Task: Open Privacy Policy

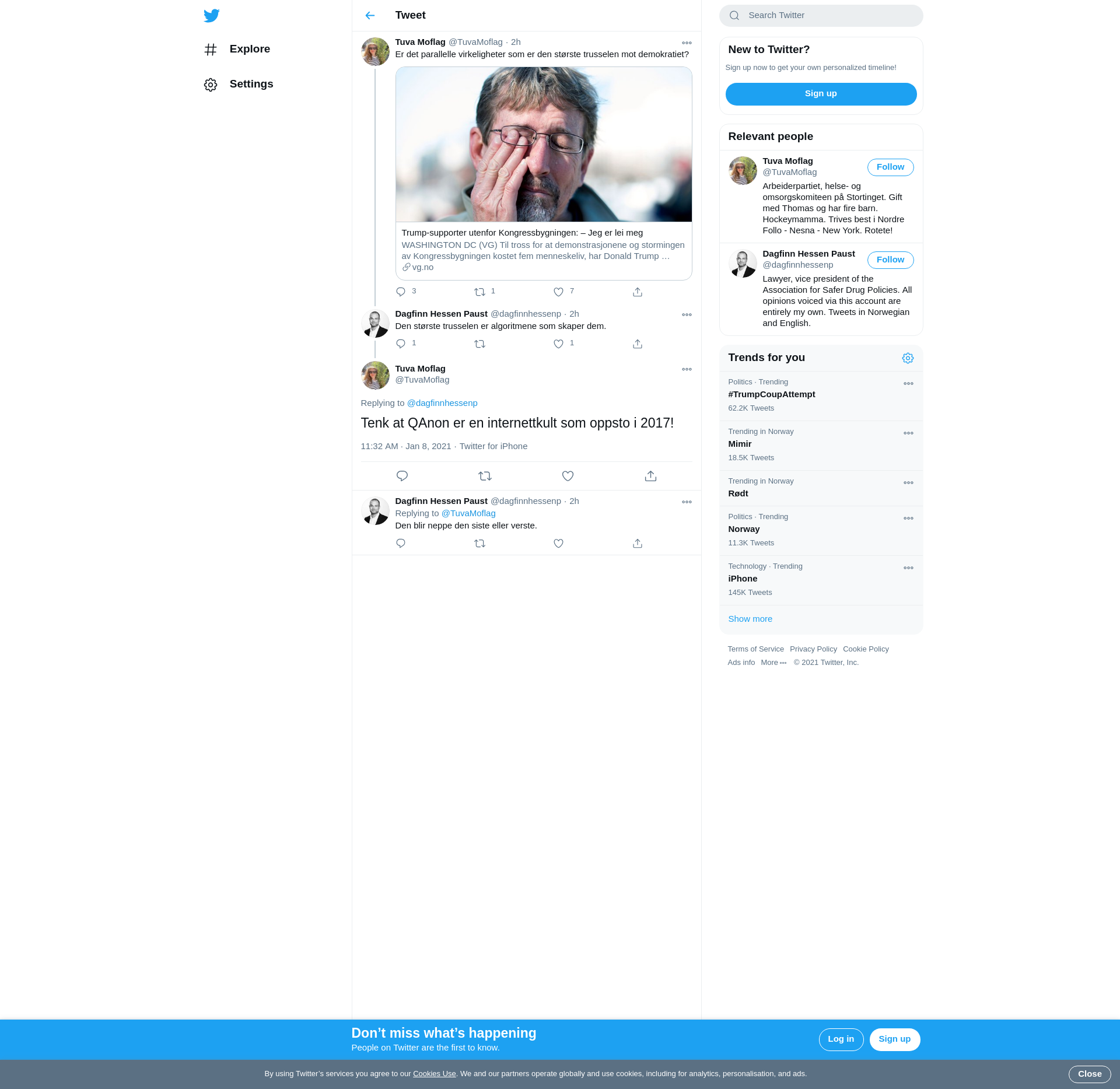Action: pyautogui.click(x=813, y=649)
